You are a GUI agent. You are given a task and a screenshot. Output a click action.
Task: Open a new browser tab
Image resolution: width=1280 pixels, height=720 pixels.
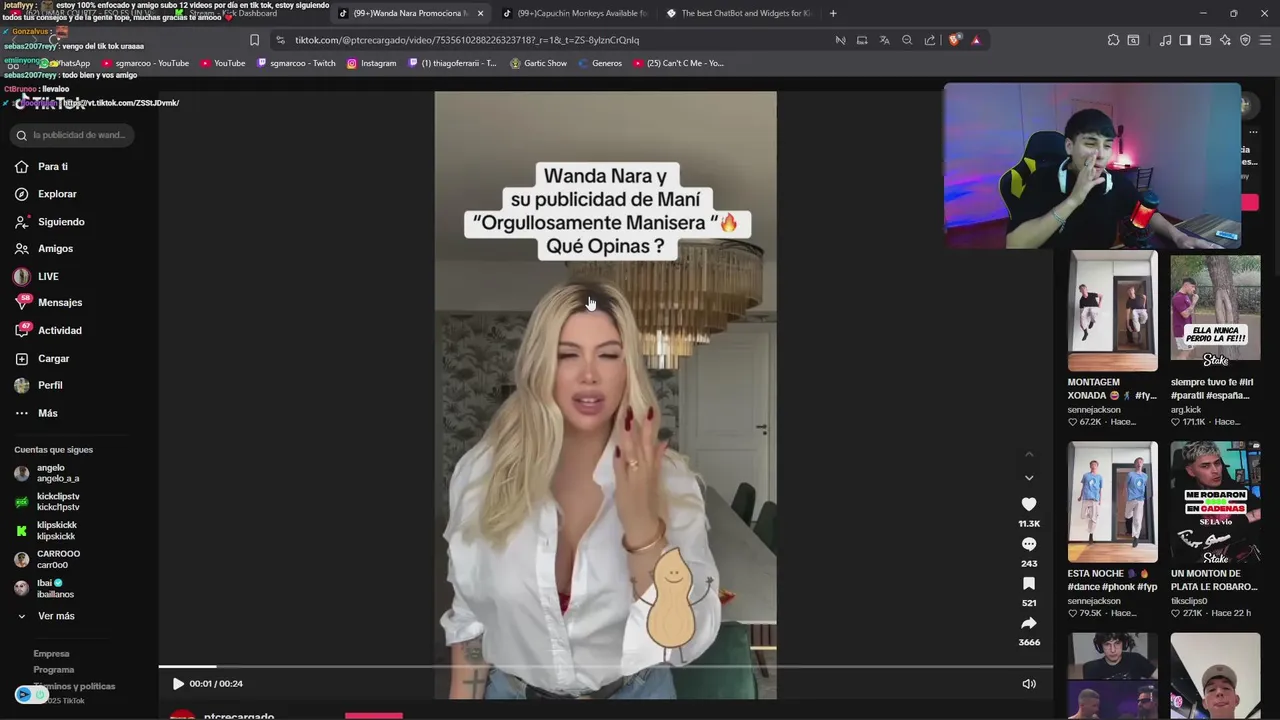(833, 13)
